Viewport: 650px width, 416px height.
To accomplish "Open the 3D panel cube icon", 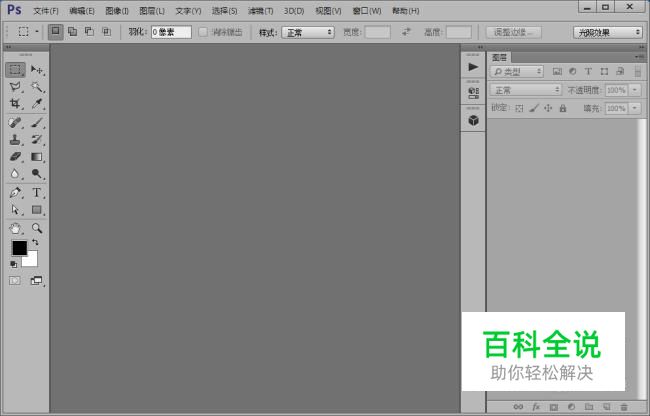I will [x=473, y=121].
